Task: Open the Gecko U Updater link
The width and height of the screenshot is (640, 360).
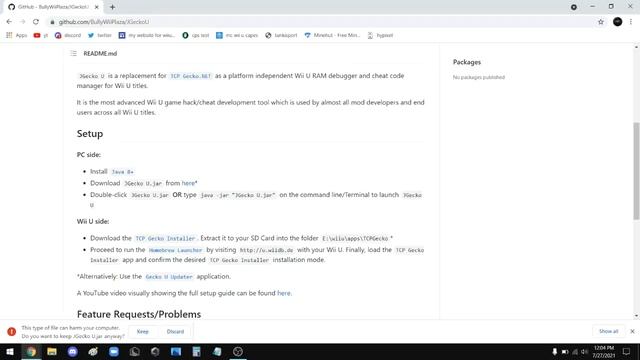Action: [169, 277]
